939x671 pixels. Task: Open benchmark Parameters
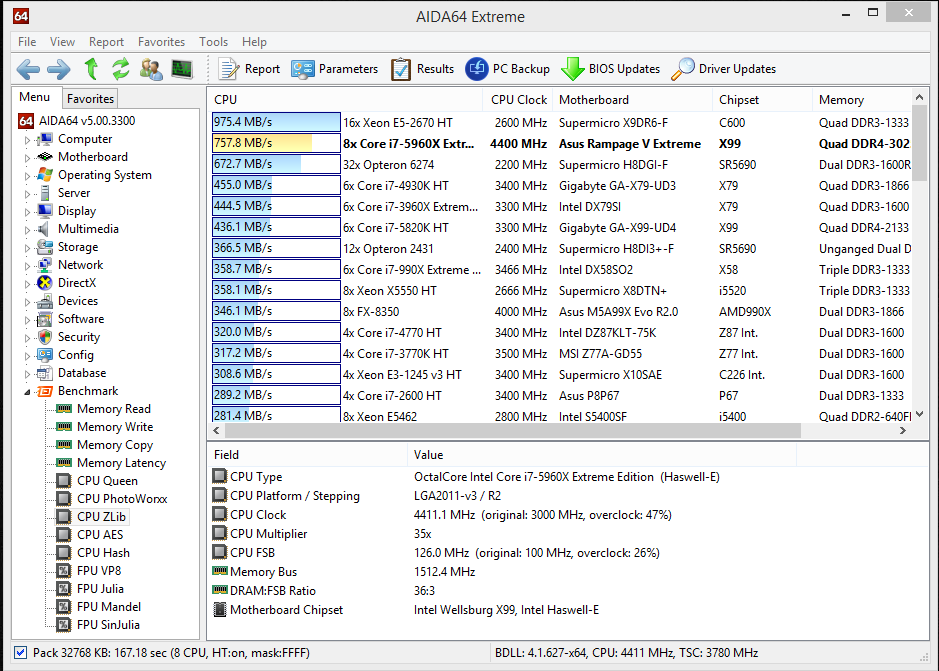[334, 69]
